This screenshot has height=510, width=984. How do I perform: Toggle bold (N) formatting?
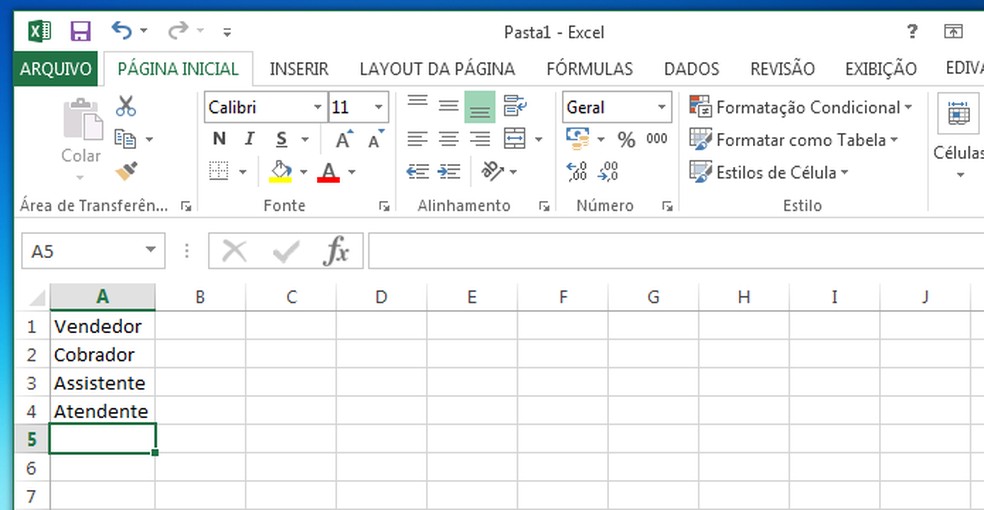pos(219,139)
